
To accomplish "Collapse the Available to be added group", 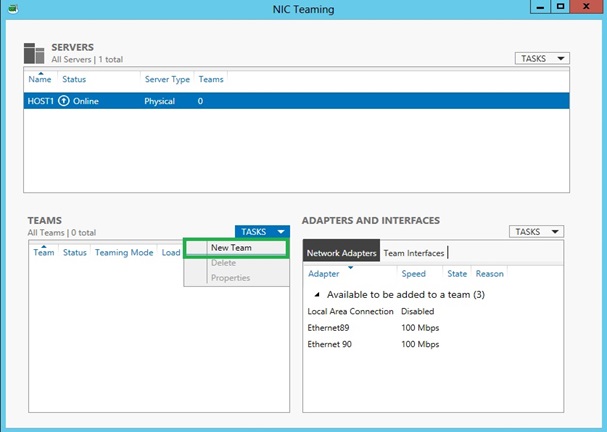I will coord(317,295).
